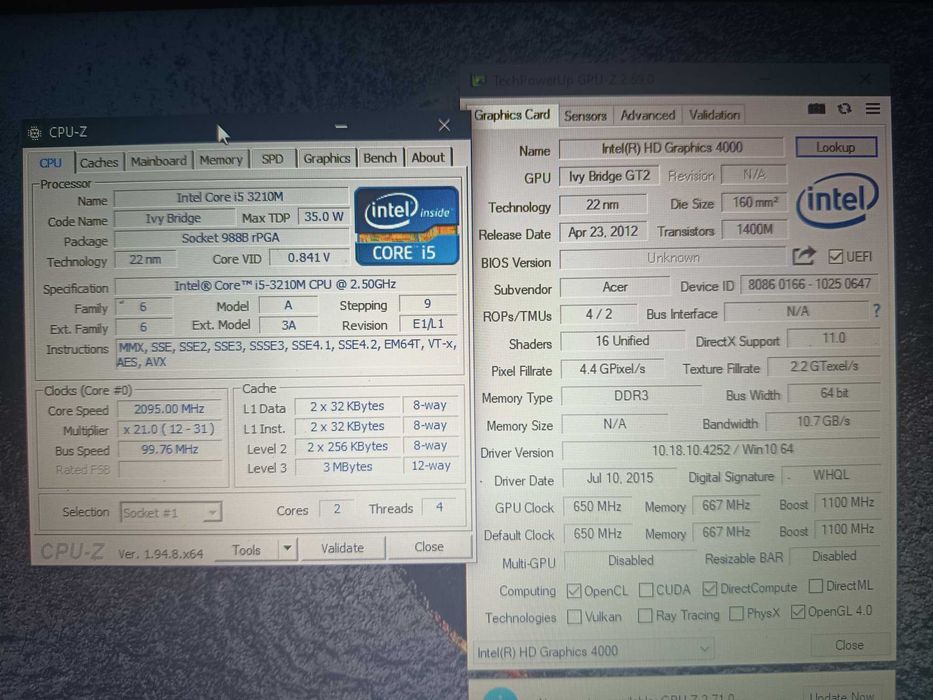Open the Socket #1 selection dropdown
The image size is (933, 700).
170,512
